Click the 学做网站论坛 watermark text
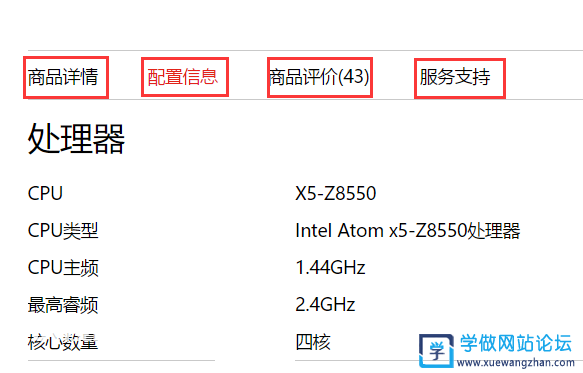Screen dimensions: 583x373 516,343
